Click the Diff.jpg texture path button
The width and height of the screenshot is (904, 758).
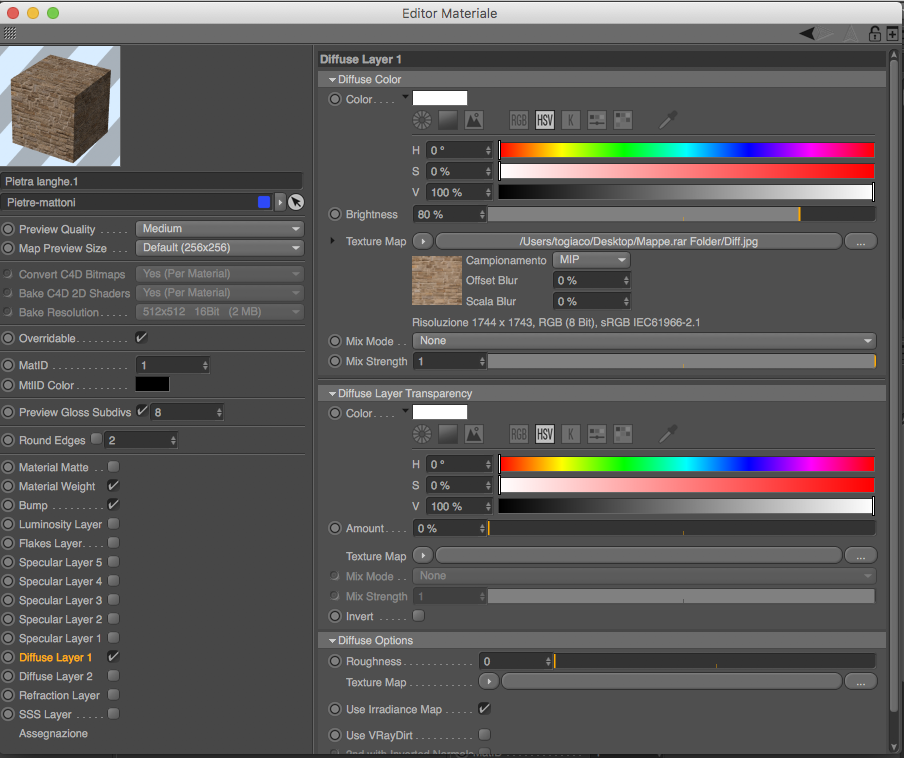click(638, 241)
